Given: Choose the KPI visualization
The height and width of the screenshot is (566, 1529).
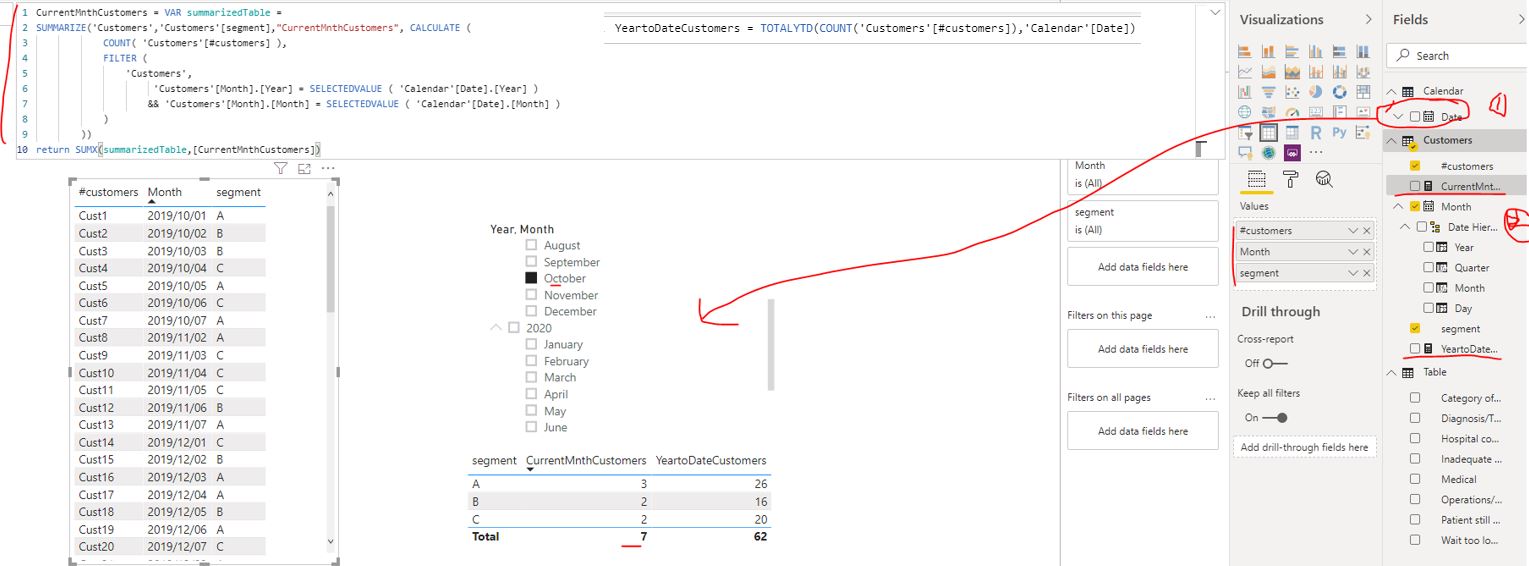Looking at the screenshot, I should pos(1362,112).
